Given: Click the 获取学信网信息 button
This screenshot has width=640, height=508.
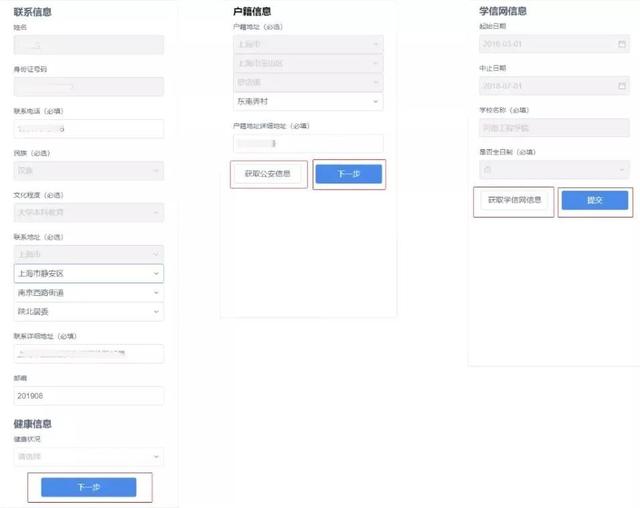Looking at the screenshot, I should pos(514,200).
